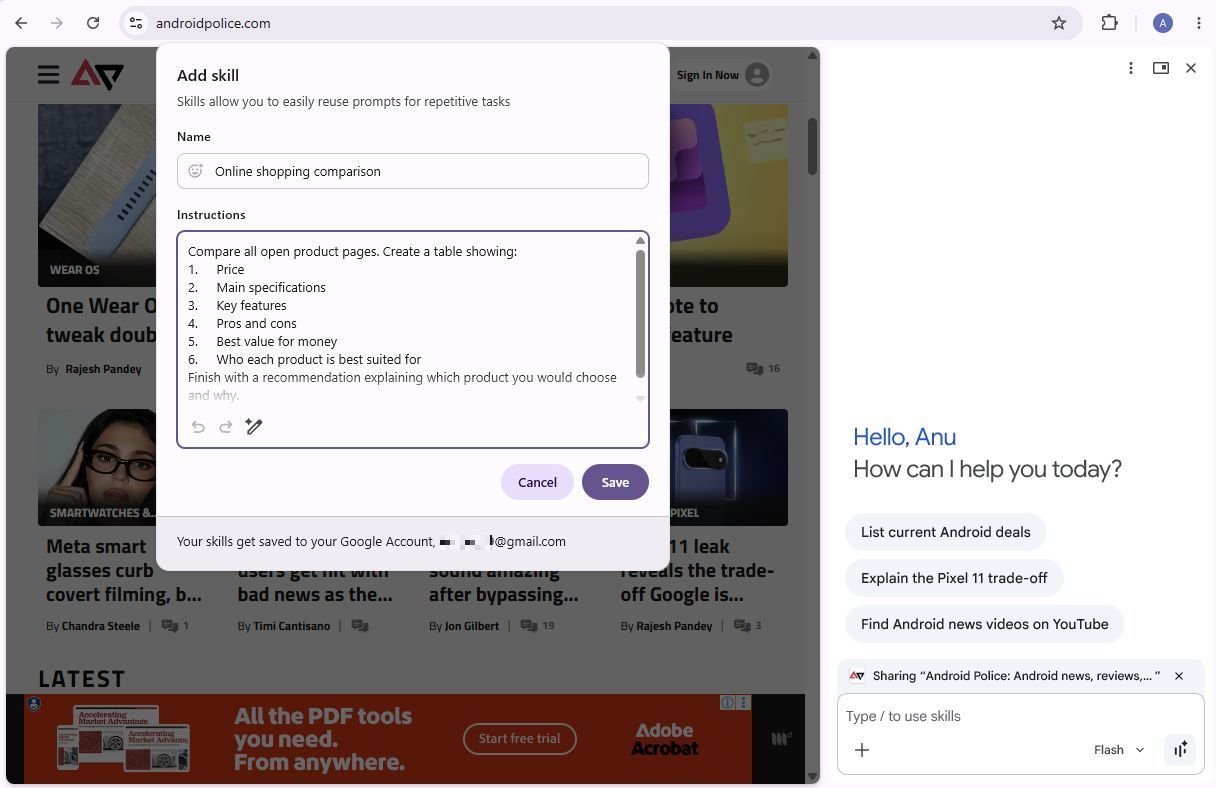Image resolution: width=1216 pixels, height=788 pixels.
Task: Open site information icon in address bar
Action: pos(136,23)
